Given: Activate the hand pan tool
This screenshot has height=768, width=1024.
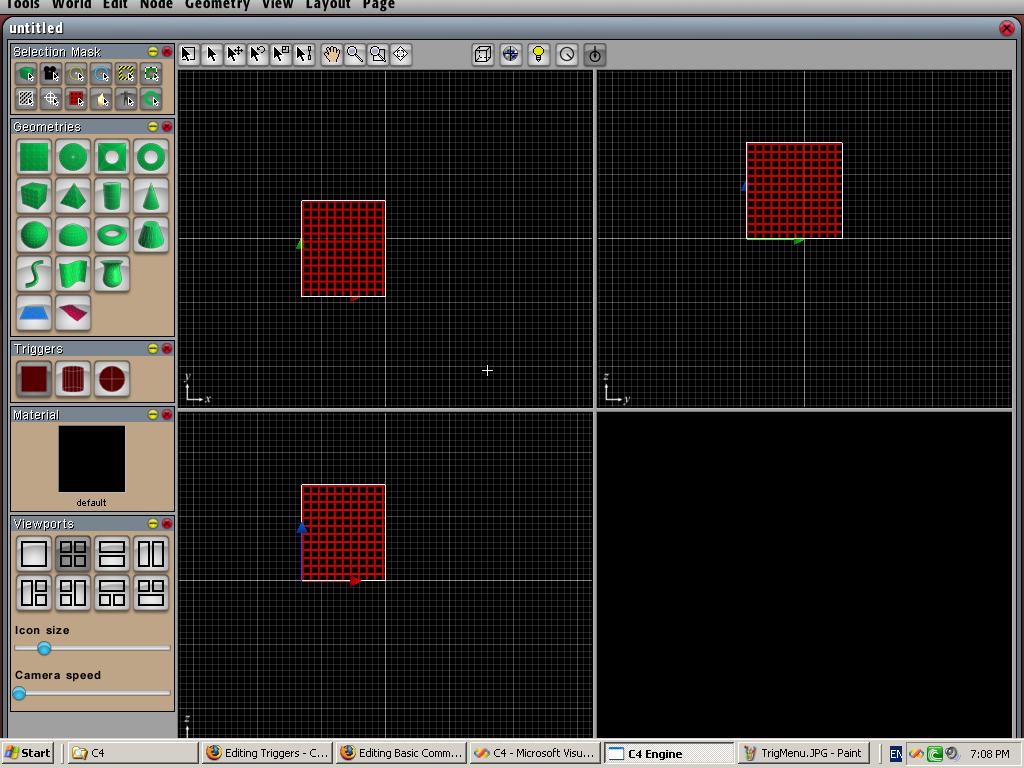Looking at the screenshot, I should (x=331, y=54).
